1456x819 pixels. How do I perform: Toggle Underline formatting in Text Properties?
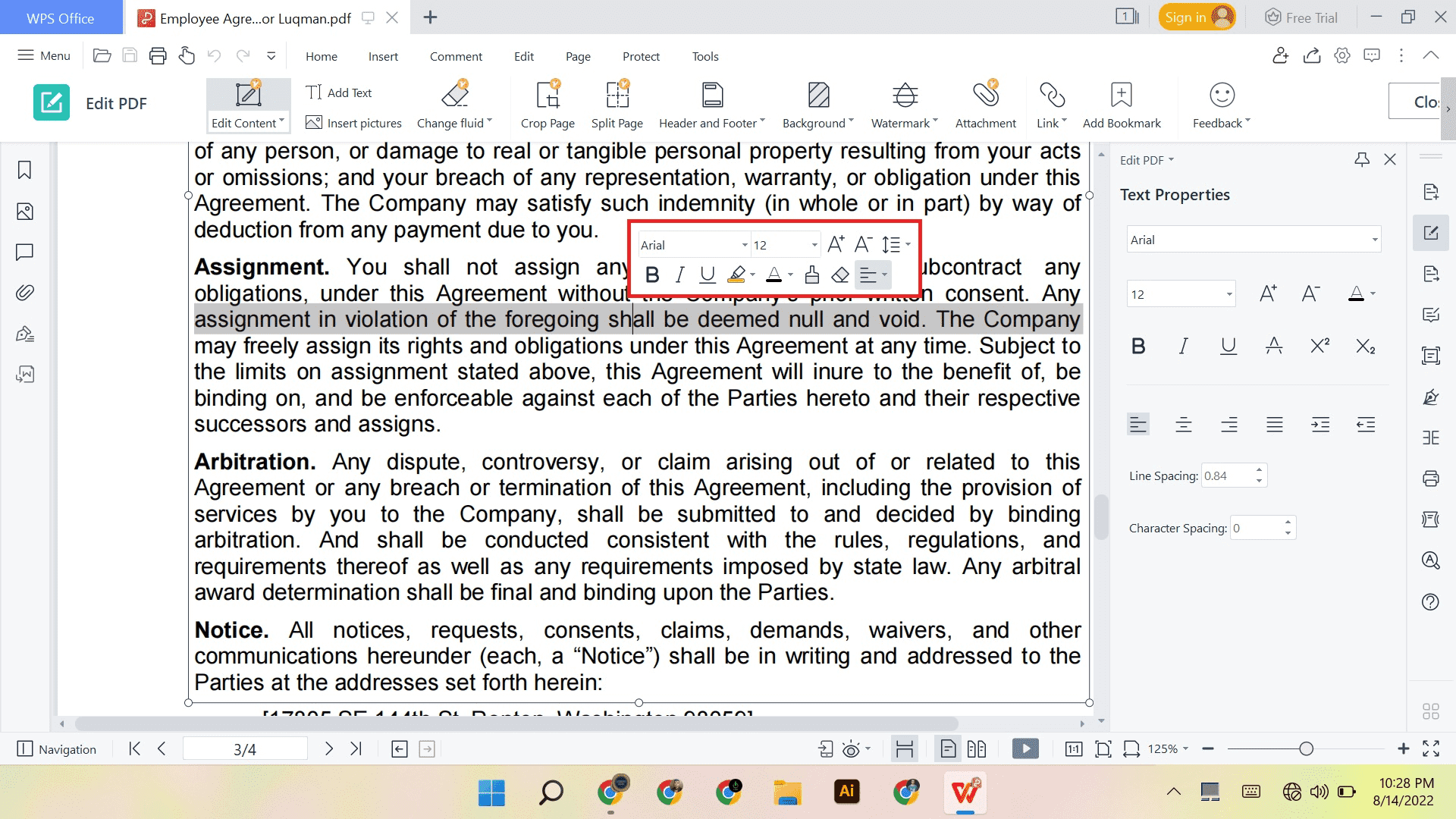pyautogui.click(x=1228, y=346)
